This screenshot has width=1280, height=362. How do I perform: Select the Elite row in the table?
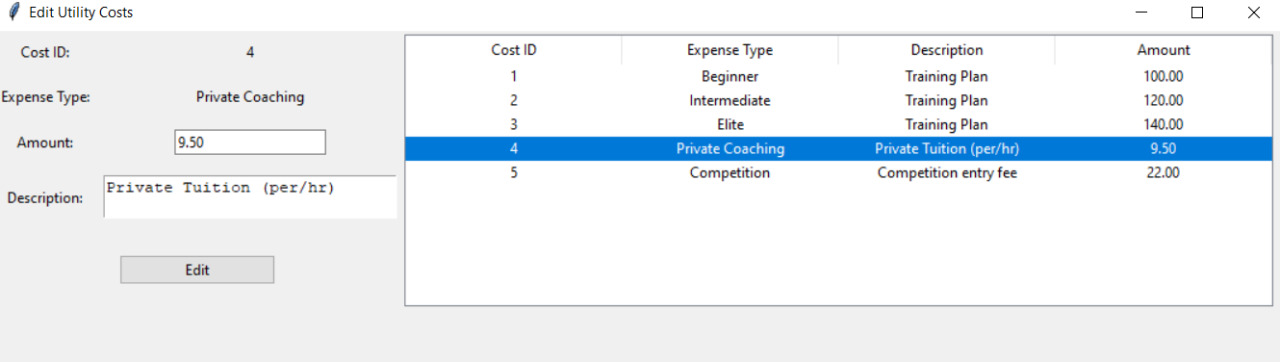tap(838, 124)
